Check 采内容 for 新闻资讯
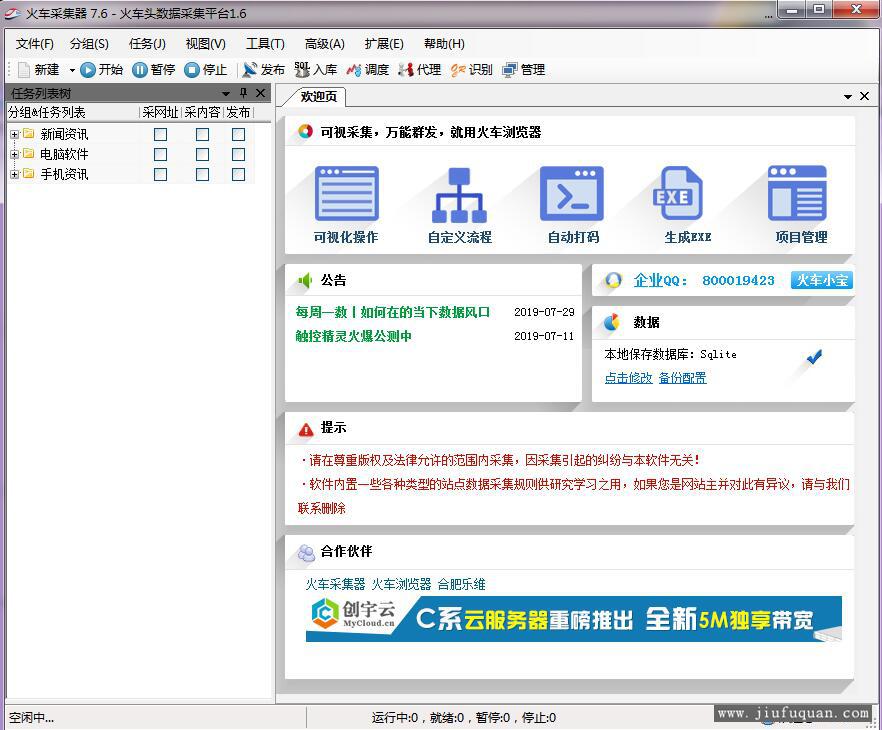Screen dimensions: 882x730 (202, 134)
